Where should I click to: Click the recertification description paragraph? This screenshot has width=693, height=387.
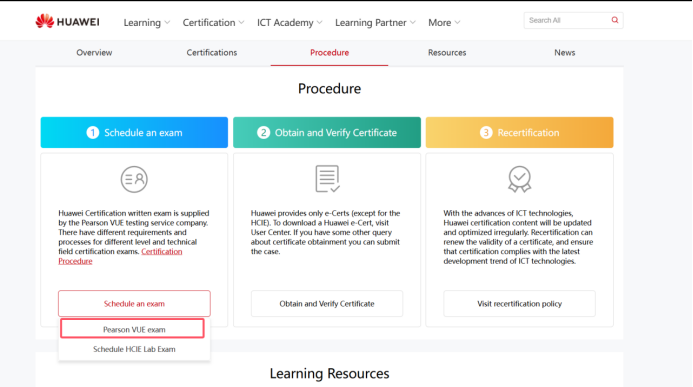518,237
